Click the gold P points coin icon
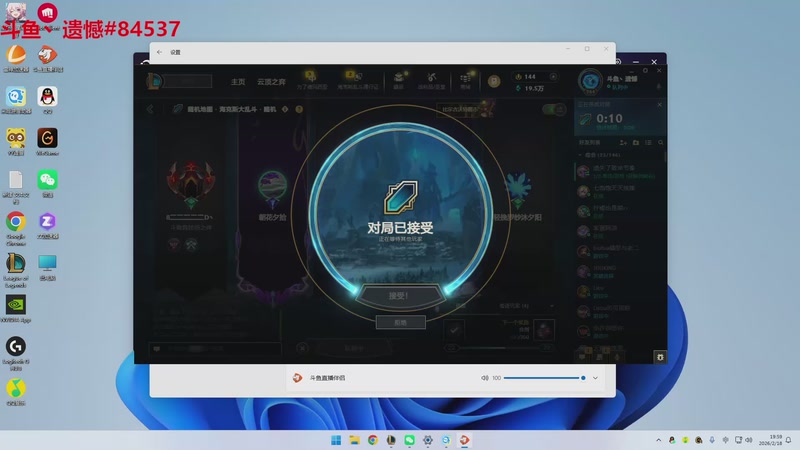 (x=494, y=81)
